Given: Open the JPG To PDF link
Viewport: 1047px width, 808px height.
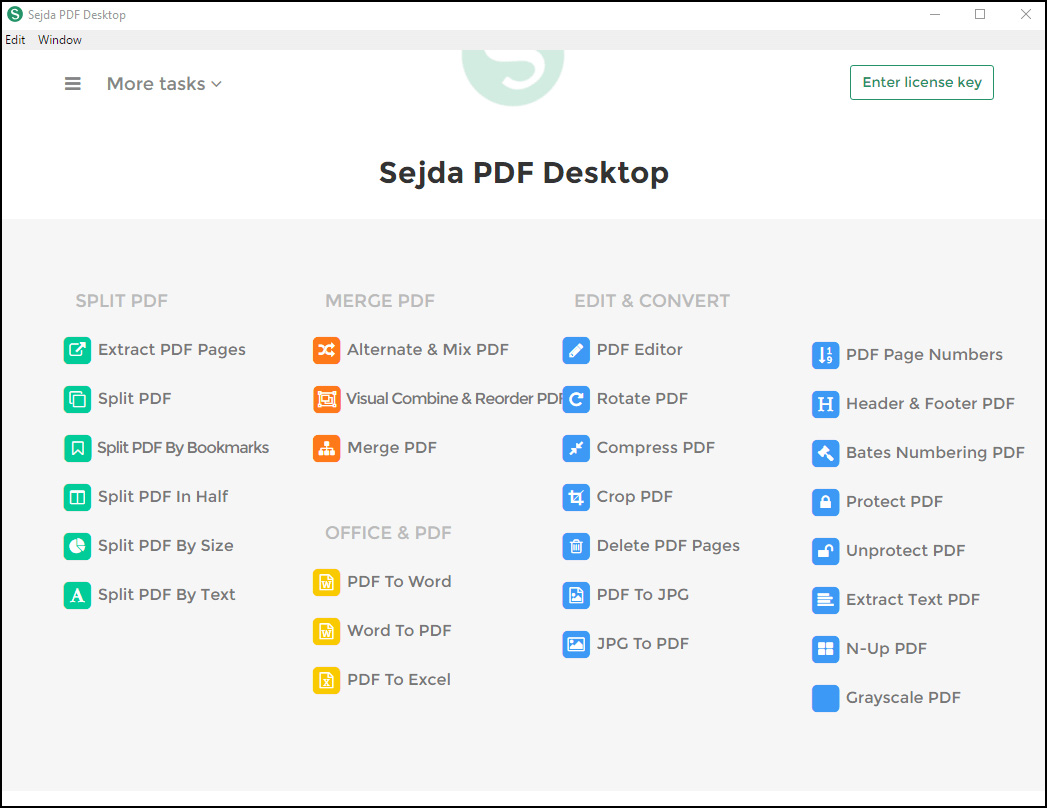Looking at the screenshot, I should 642,643.
